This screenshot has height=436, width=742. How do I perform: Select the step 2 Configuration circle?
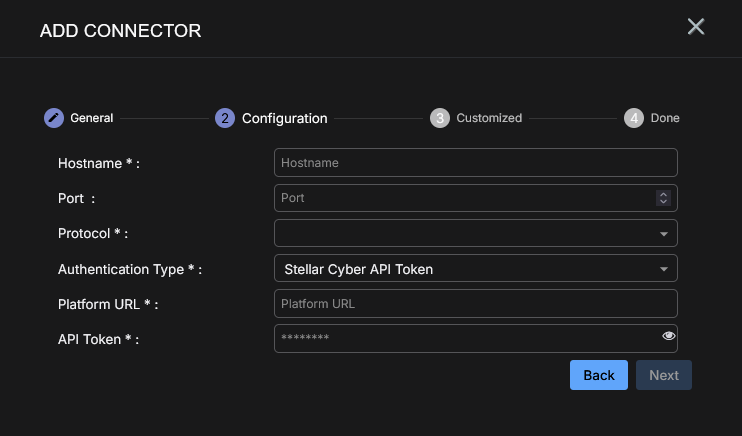coord(225,118)
